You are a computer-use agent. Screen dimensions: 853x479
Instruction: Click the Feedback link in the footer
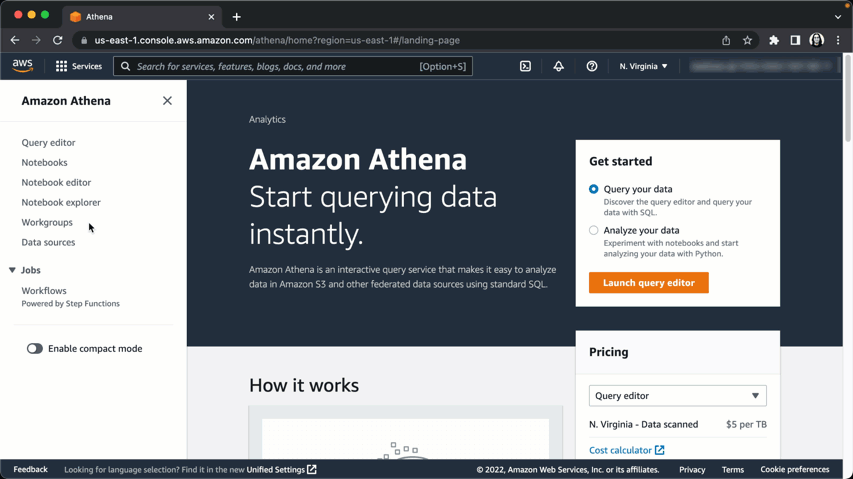tap(30, 469)
